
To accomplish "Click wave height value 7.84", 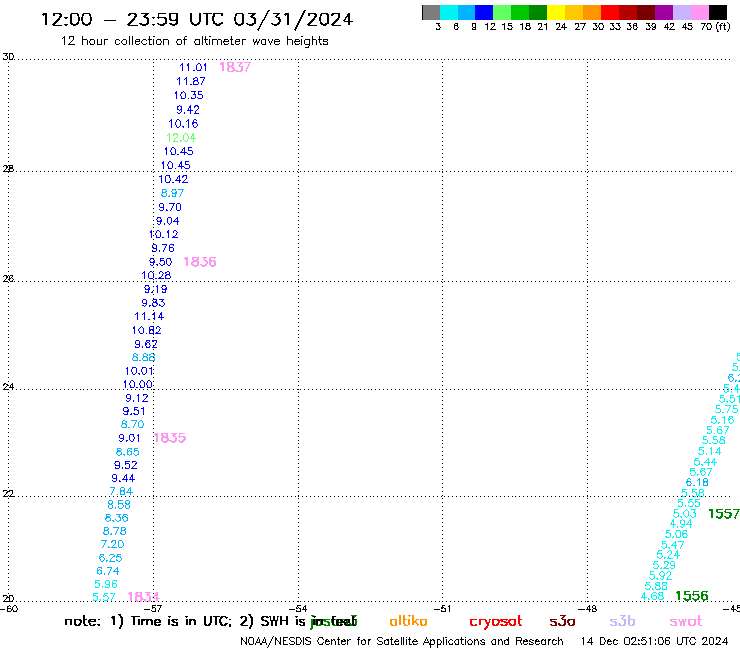I will coord(121,491).
